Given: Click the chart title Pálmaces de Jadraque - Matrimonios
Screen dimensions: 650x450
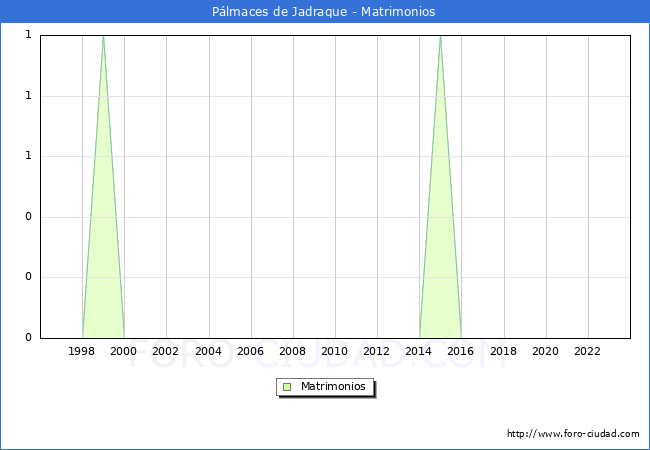Looking at the screenshot, I should tap(323, 12).
